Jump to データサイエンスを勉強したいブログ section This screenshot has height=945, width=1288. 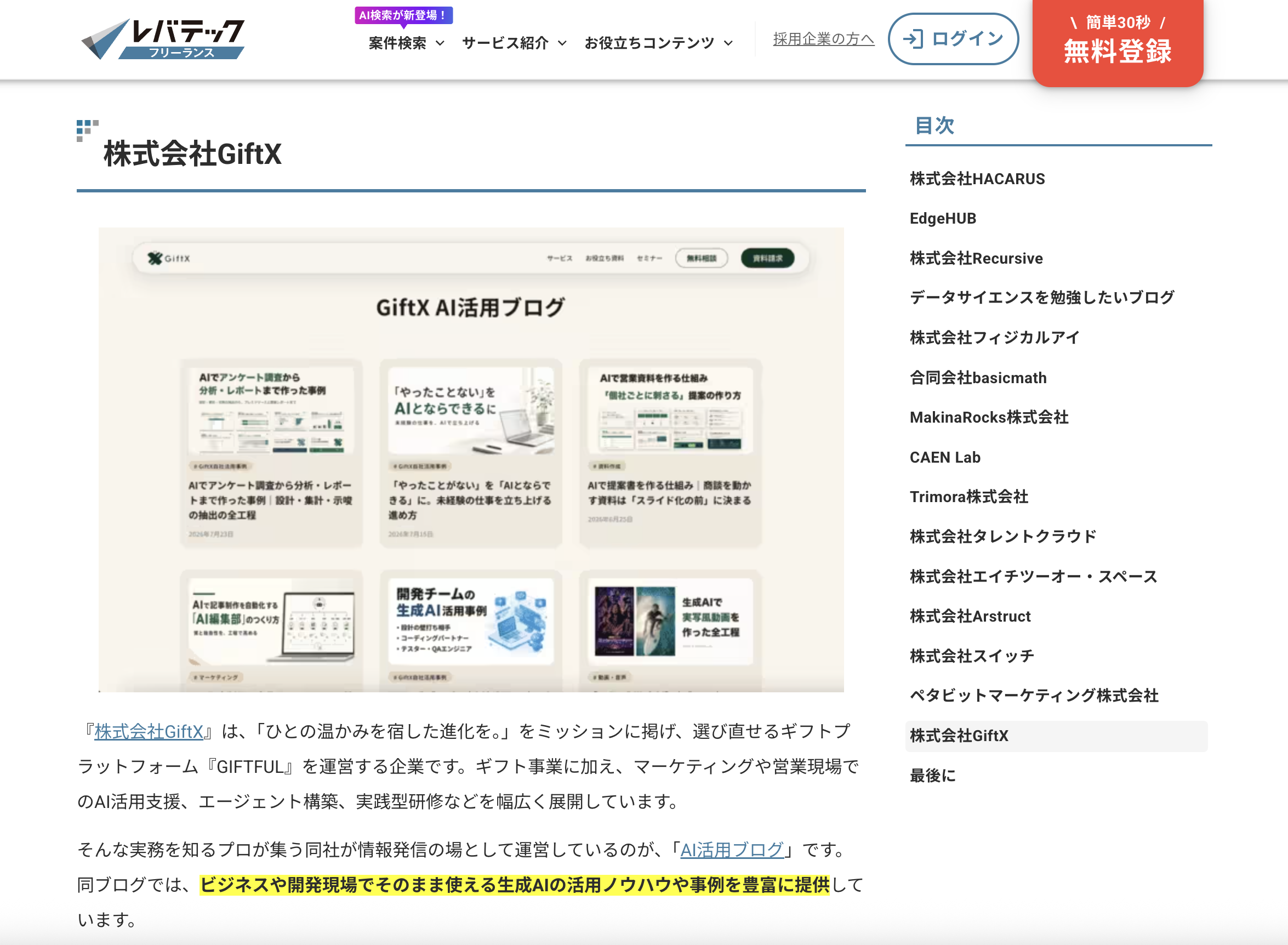pos(1041,298)
